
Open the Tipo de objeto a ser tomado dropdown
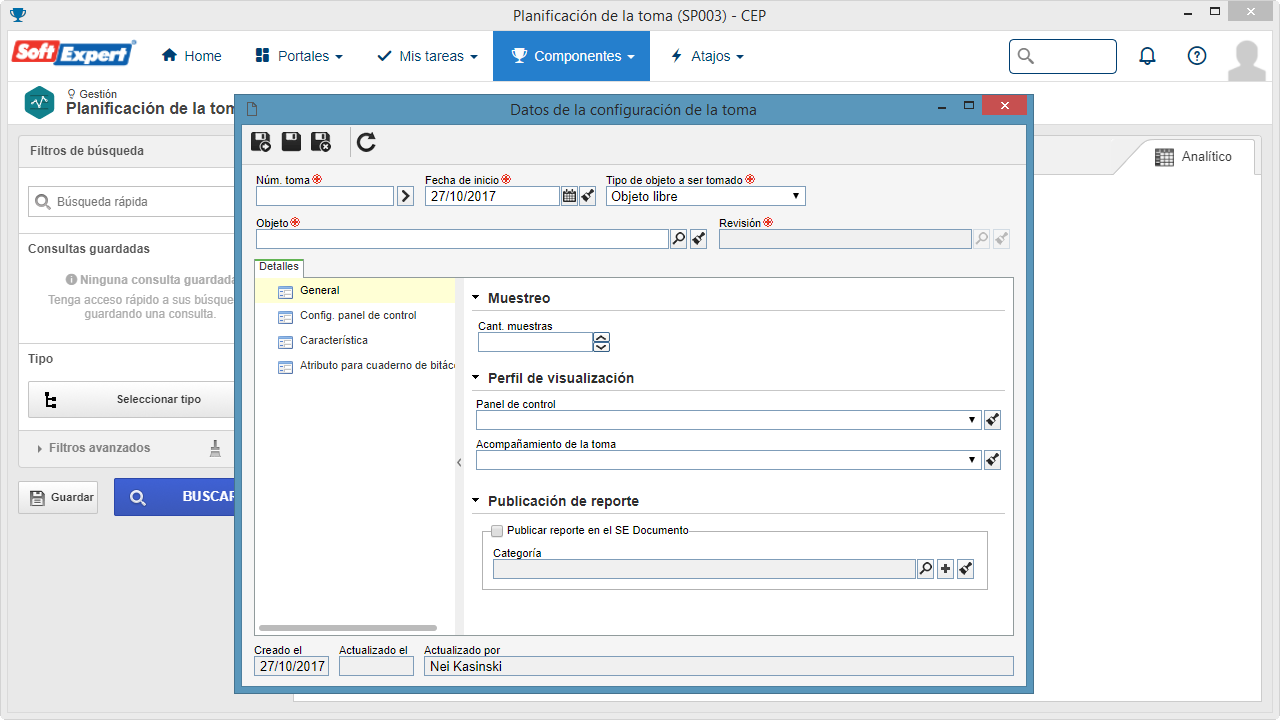pos(705,196)
